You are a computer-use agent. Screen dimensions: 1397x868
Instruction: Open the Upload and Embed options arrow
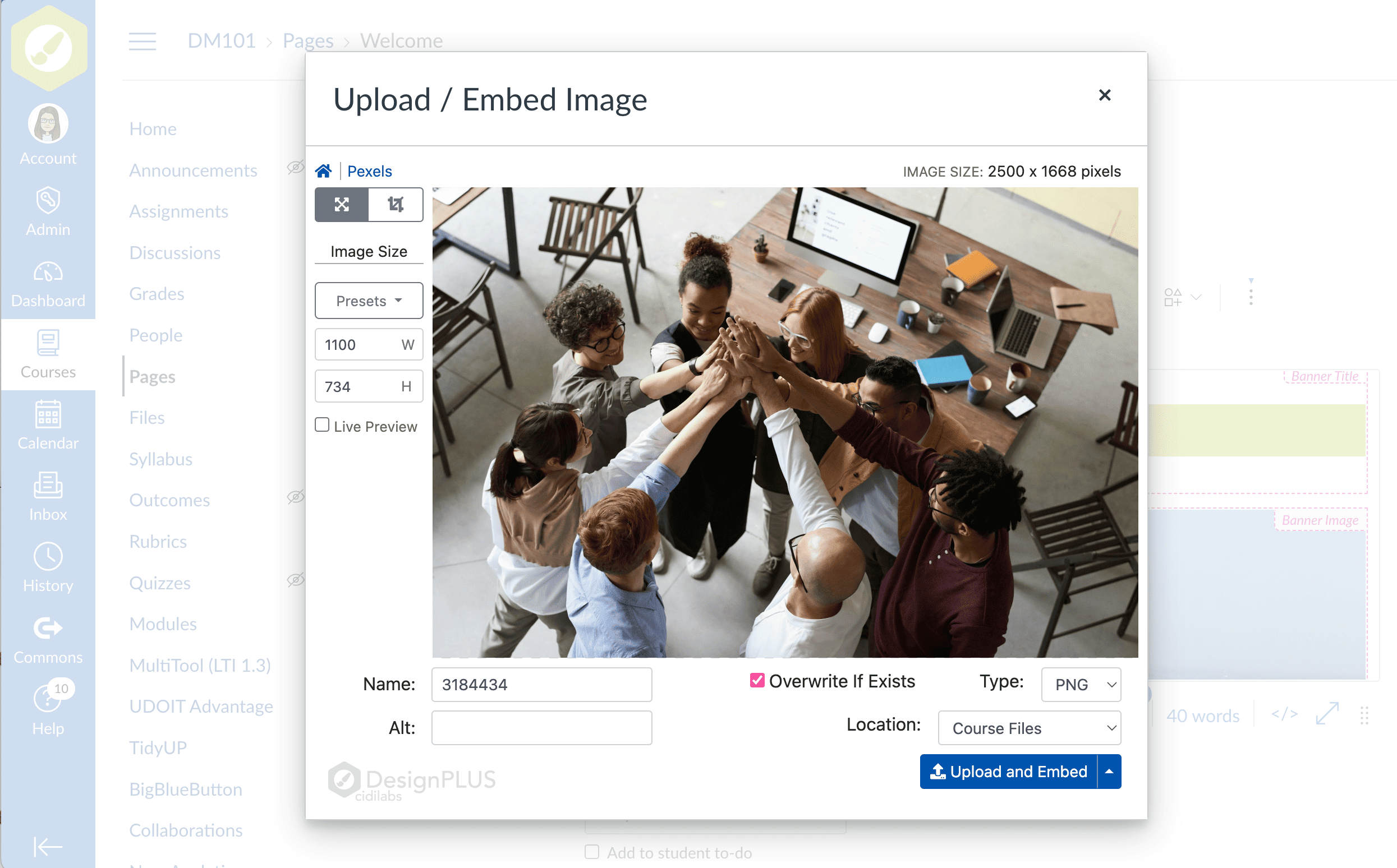coord(1109,772)
